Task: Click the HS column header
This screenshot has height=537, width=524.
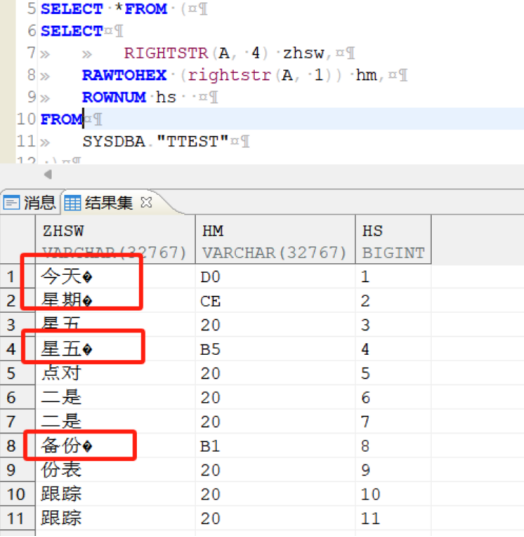Action: (x=393, y=239)
